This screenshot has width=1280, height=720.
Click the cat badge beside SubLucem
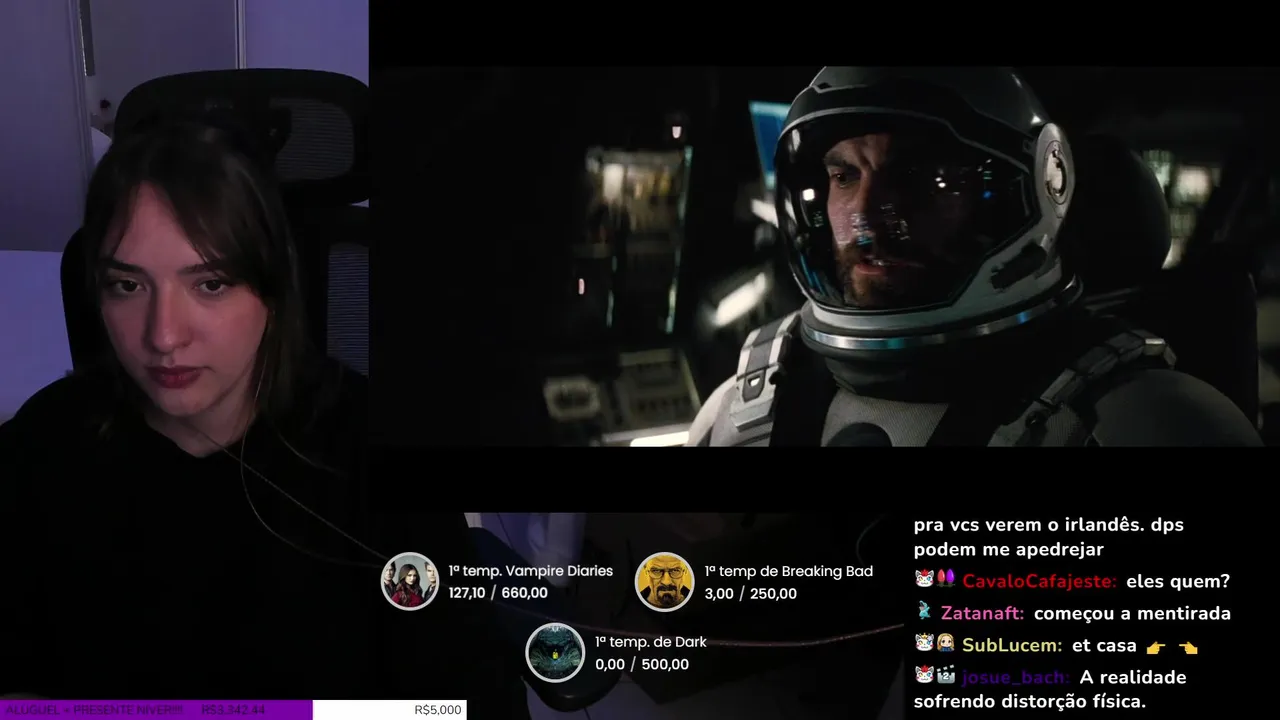pyautogui.click(x=923, y=644)
